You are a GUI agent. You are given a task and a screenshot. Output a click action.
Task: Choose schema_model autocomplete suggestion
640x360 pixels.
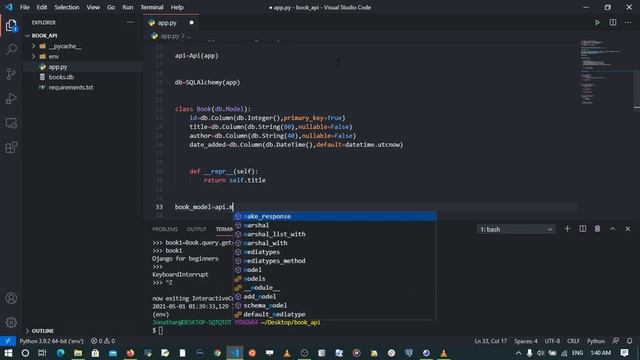tap(335, 306)
